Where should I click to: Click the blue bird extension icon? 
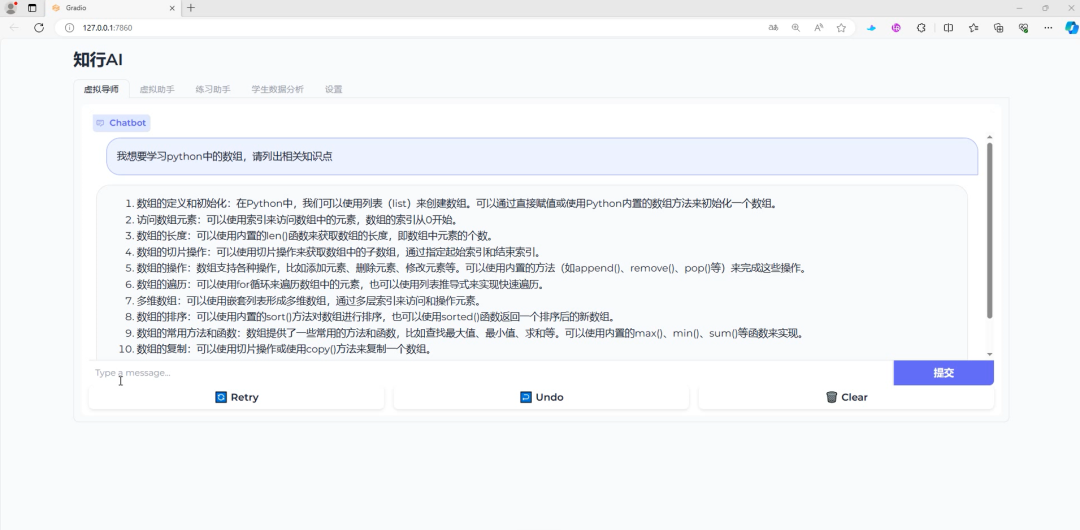(x=871, y=28)
